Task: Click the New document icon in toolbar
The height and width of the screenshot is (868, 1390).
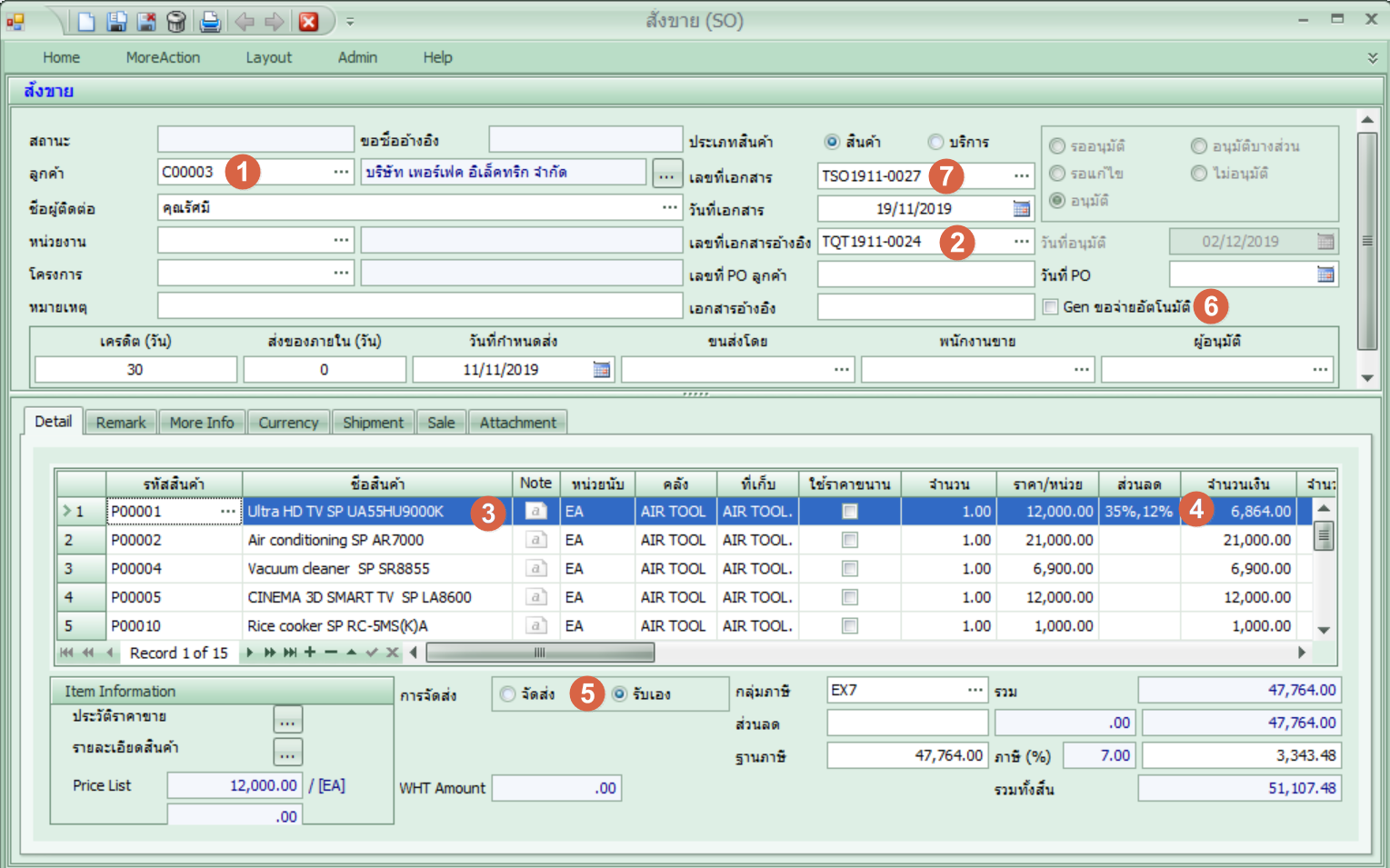Action: [86, 21]
